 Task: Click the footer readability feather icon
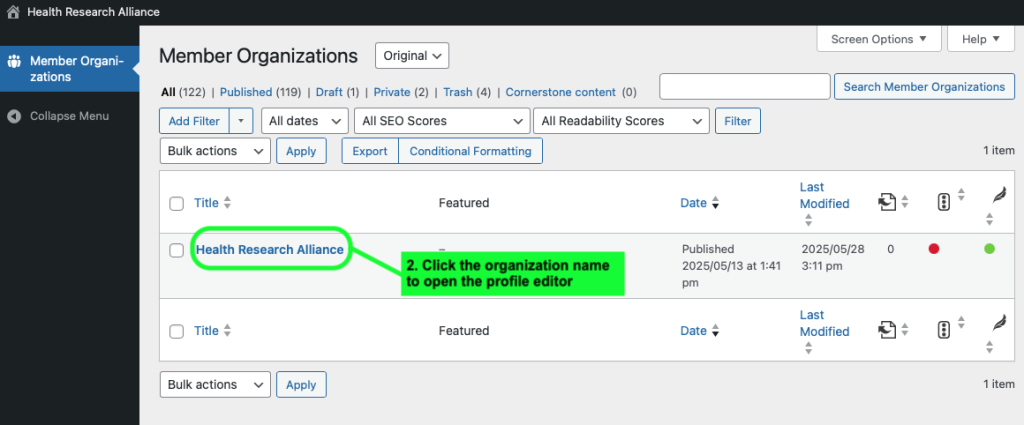(x=999, y=324)
